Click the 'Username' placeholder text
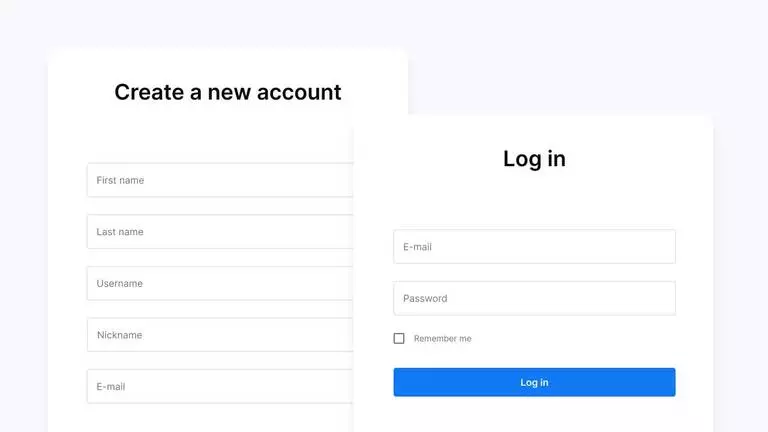The height and width of the screenshot is (432, 768). point(120,284)
